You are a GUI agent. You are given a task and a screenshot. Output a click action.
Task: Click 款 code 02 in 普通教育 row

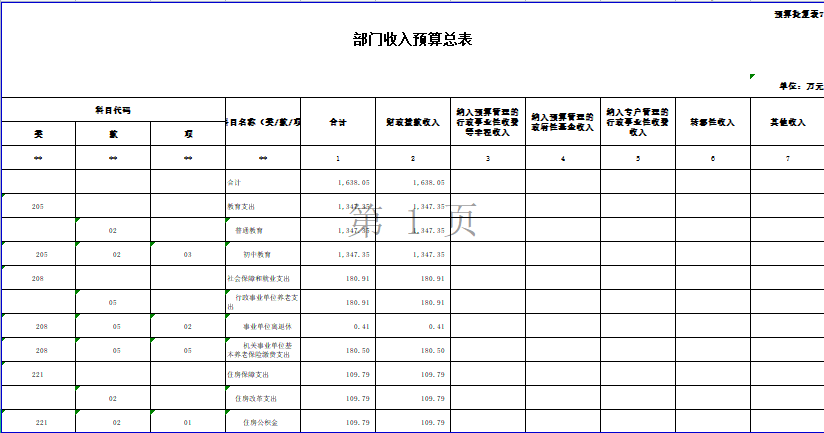coord(113,231)
